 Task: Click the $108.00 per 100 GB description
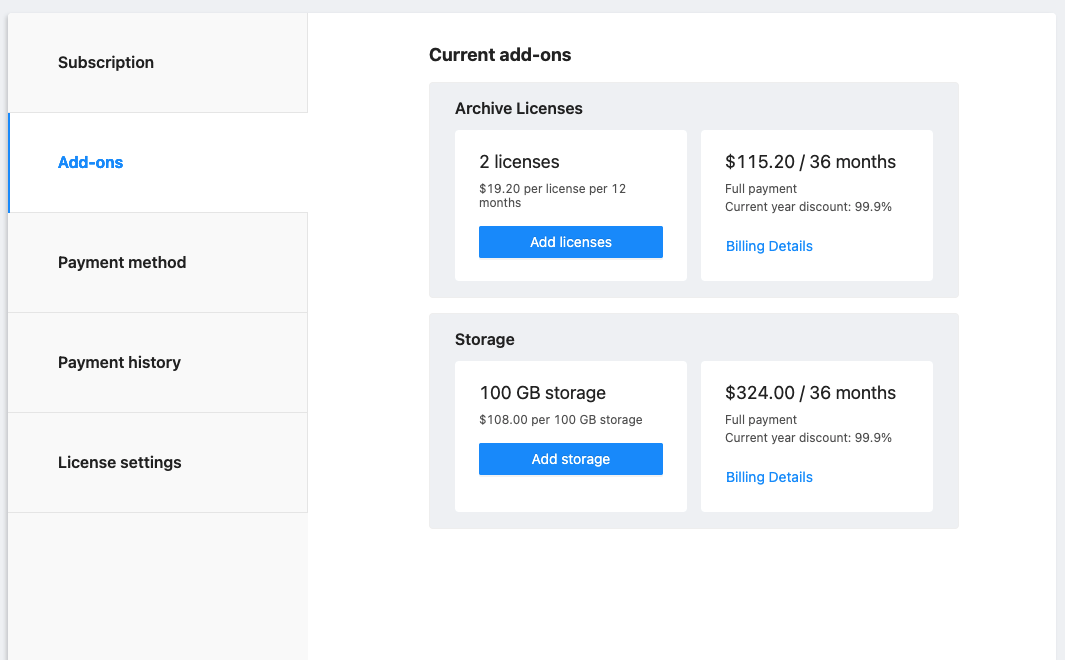click(560, 420)
